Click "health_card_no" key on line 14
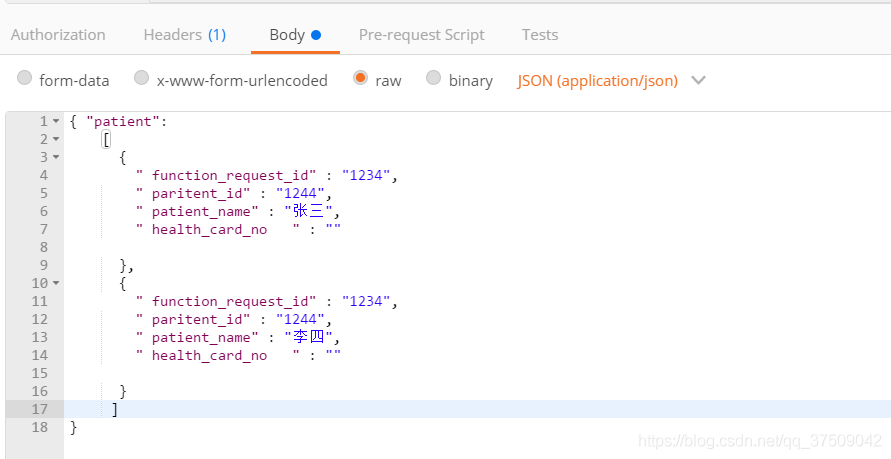The image size is (891, 459). pos(218,356)
